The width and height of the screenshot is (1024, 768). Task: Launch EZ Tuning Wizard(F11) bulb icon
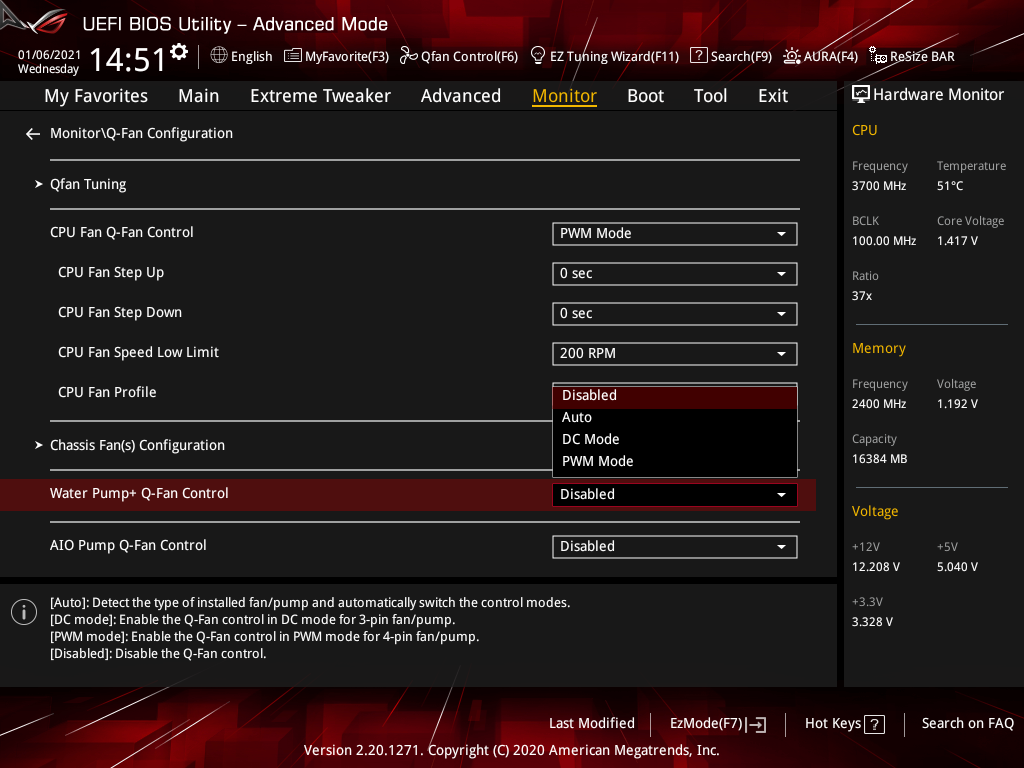537,56
